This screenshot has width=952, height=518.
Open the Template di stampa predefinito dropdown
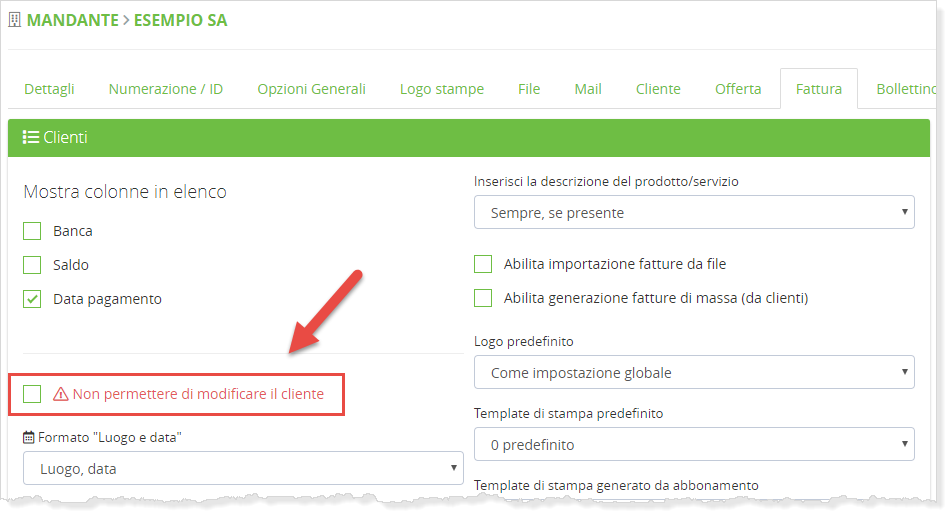point(693,444)
